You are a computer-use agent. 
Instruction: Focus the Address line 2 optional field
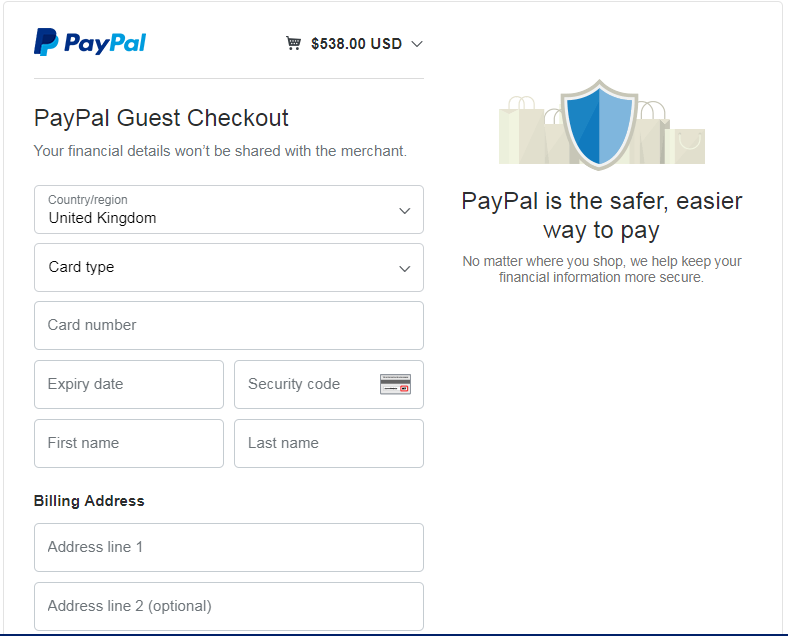coord(229,606)
